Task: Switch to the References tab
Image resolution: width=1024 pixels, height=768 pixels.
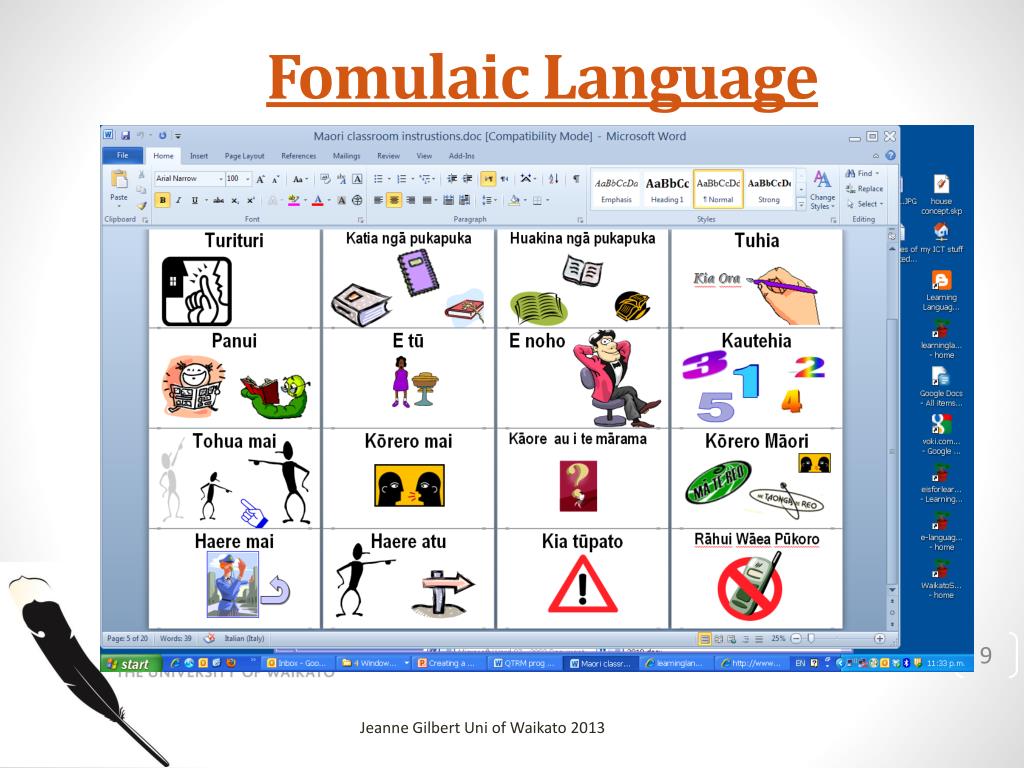Action: [x=298, y=156]
